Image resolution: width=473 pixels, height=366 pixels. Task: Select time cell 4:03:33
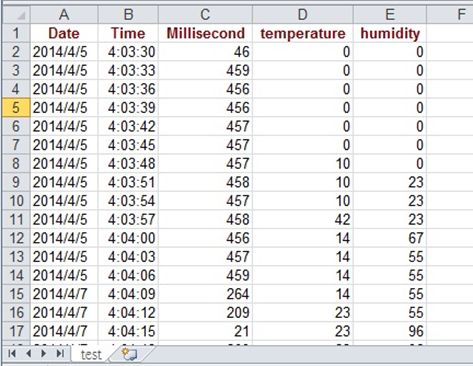point(128,70)
